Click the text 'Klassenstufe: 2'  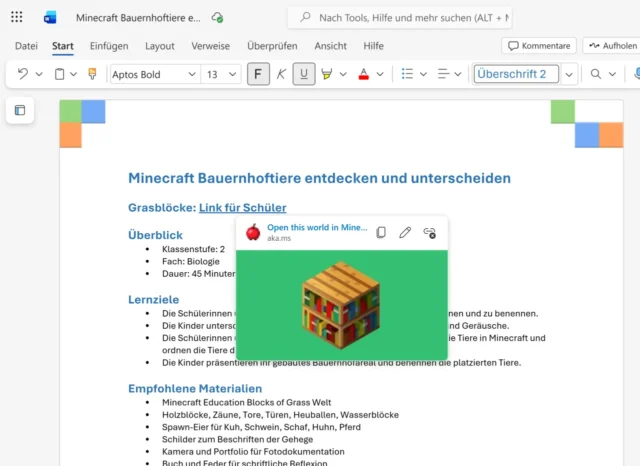click(x=193, y=249)
